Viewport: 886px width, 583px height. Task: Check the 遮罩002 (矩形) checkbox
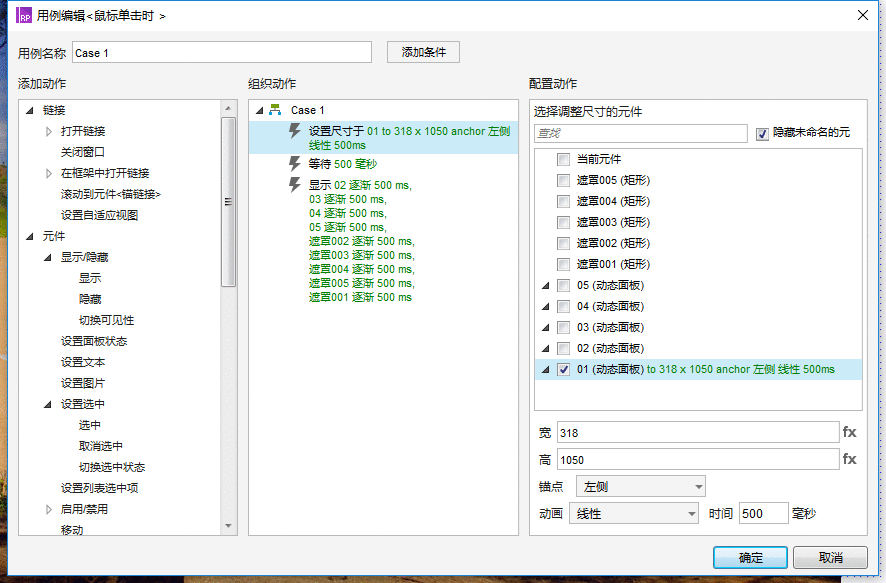pos(563,243)
